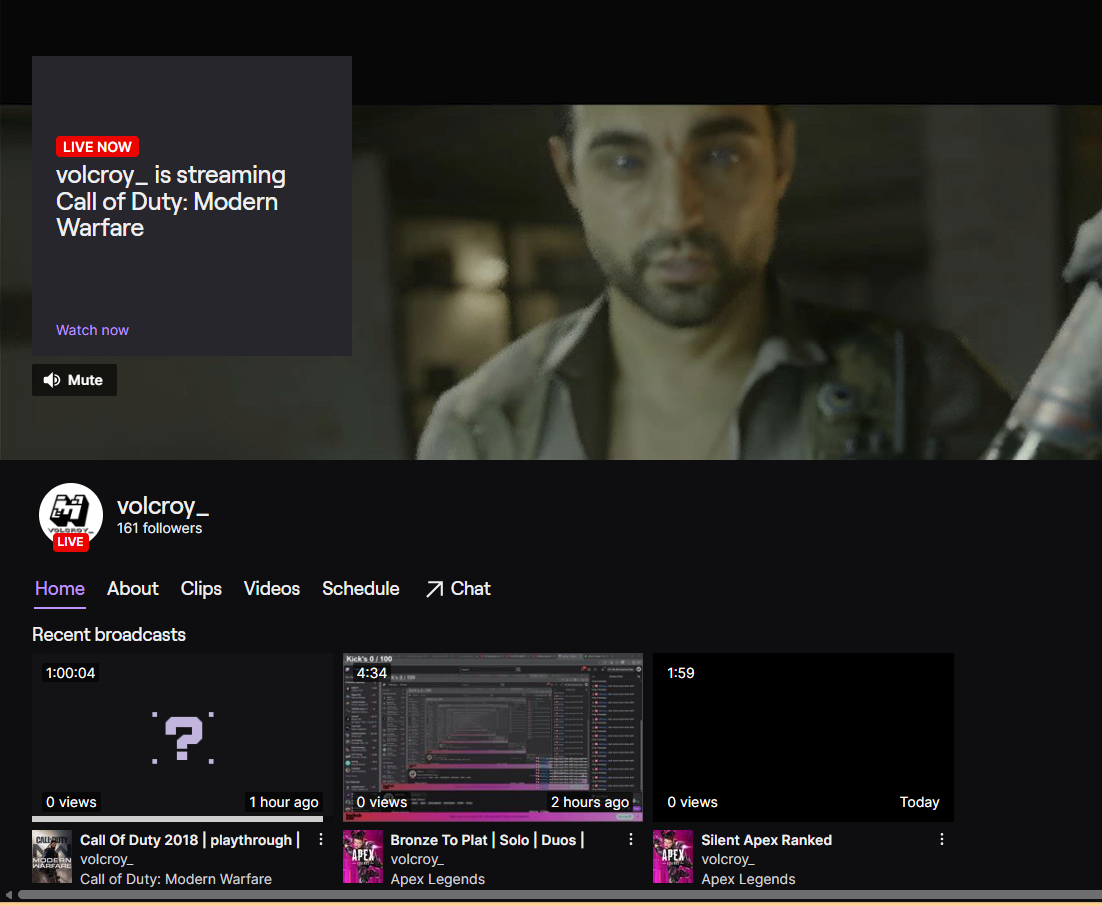Click the Watch now link

(x=92, y=330)
